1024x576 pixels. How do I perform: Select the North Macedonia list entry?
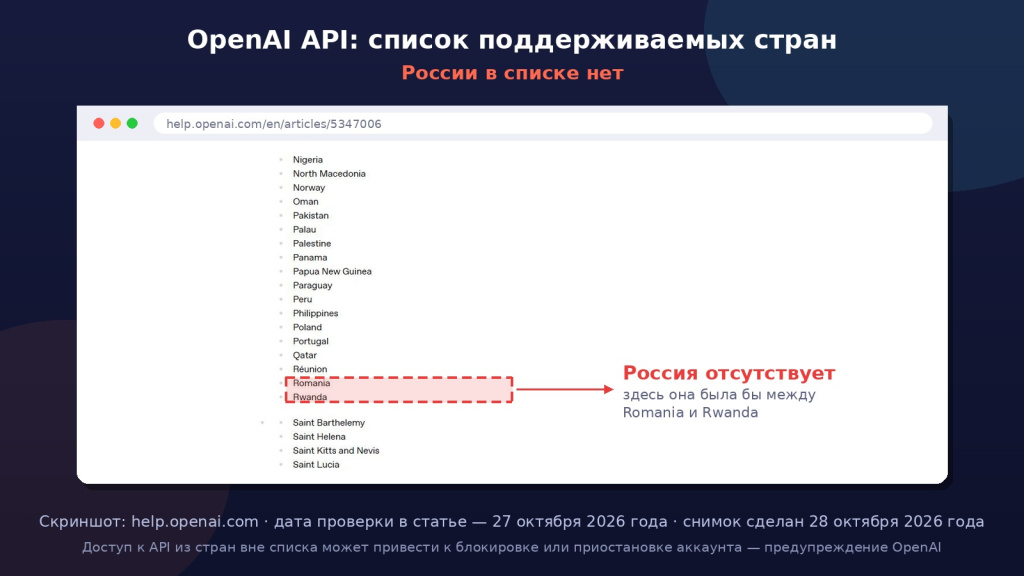(x=329, y=174)
